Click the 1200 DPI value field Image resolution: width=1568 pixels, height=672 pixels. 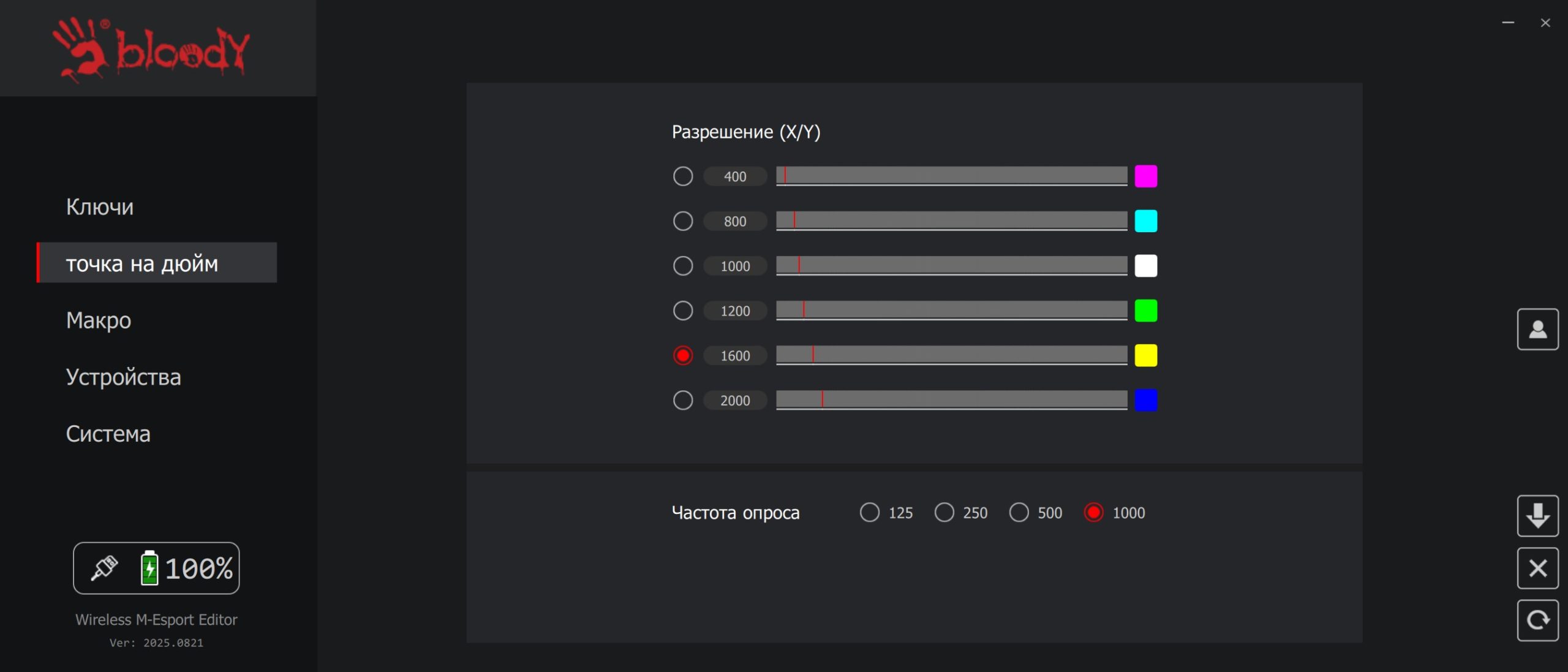(x=735, y=311)
